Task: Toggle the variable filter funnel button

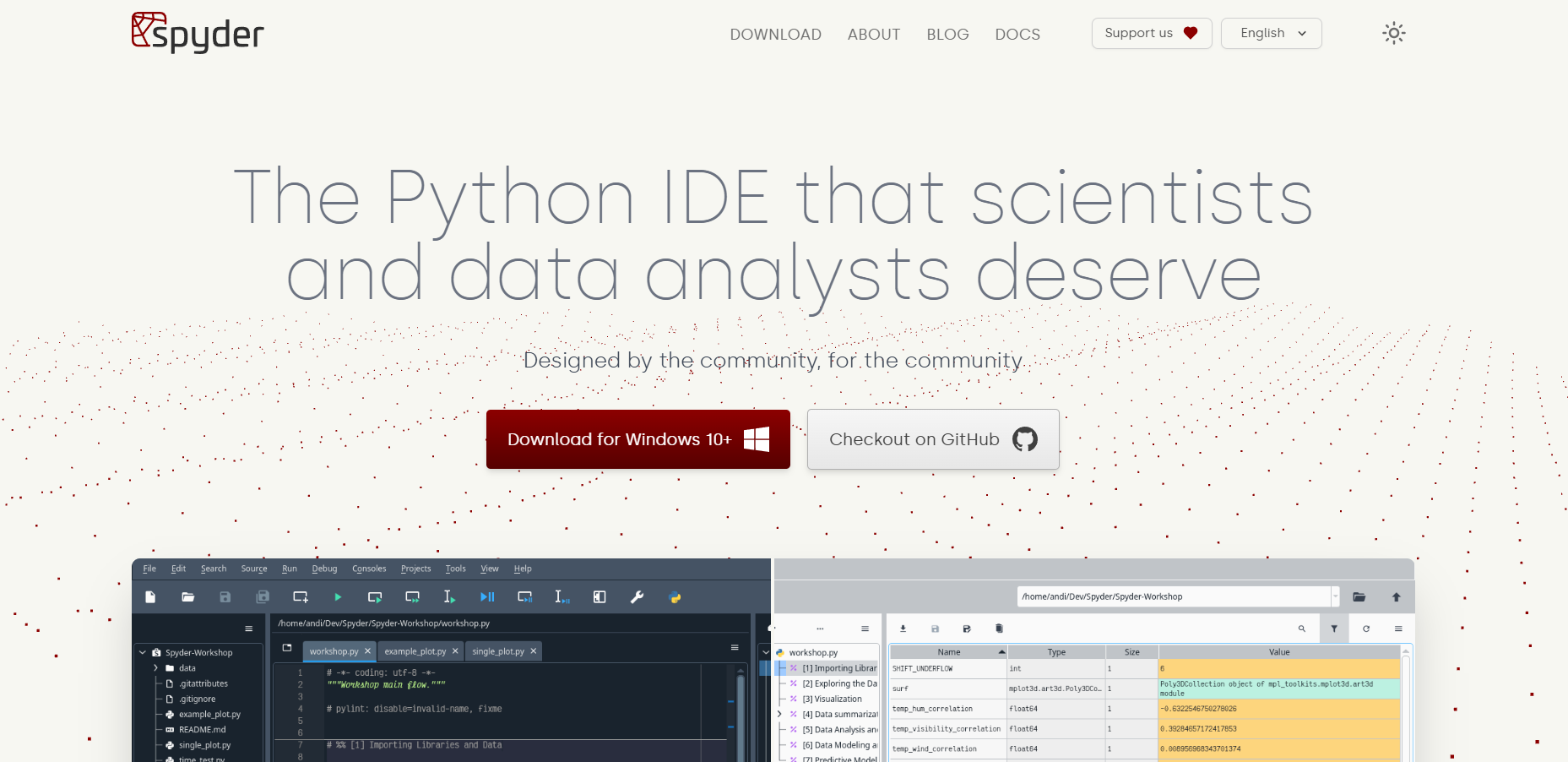Action: click(1334, 629)
